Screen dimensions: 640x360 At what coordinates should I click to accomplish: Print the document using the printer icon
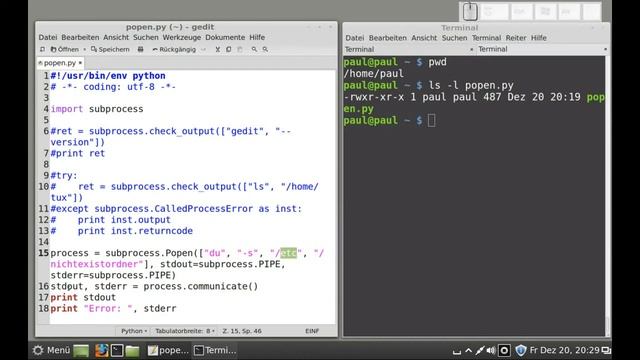click(x=140, y=49)
